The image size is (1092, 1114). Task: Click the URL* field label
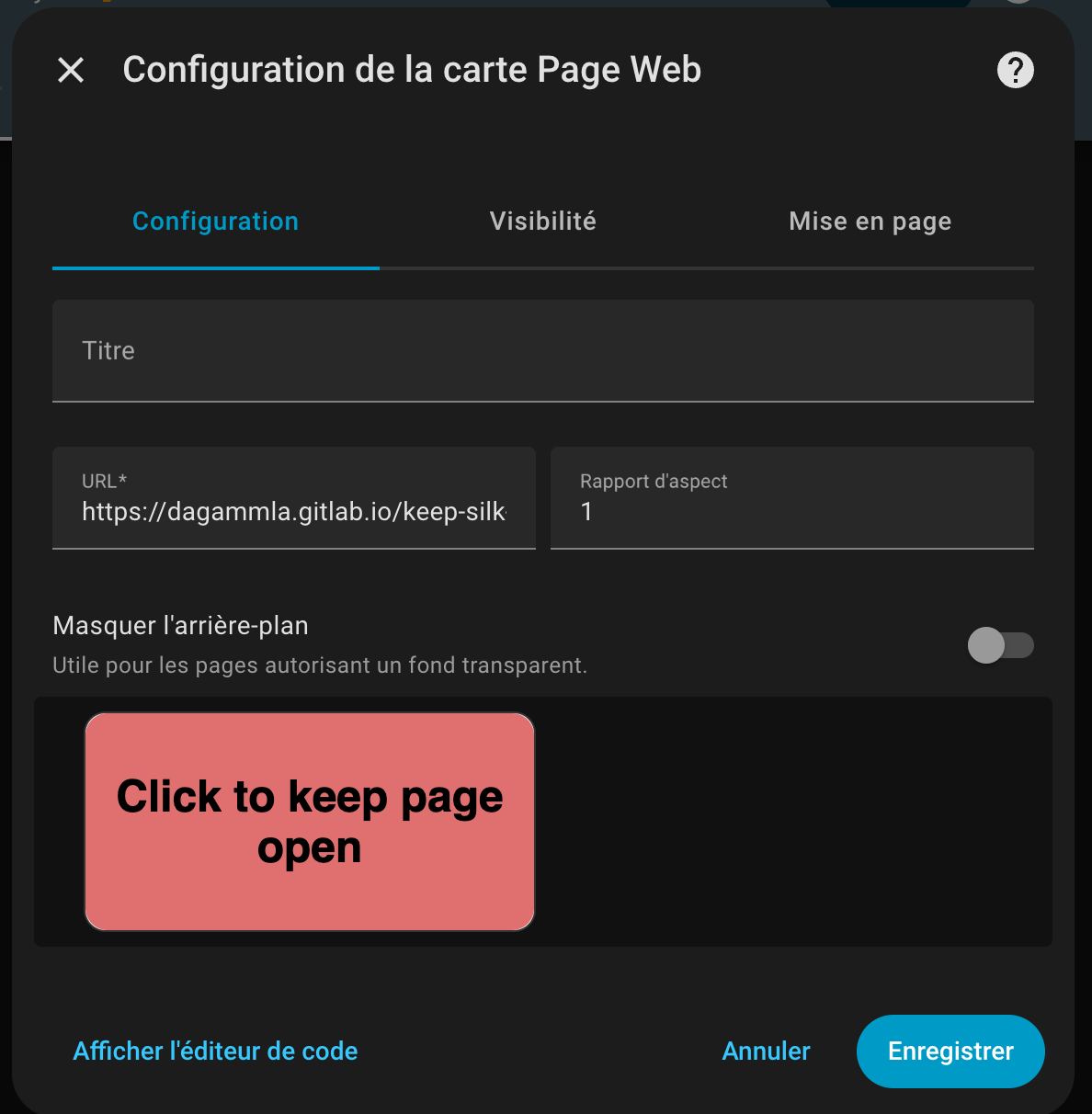click(x=105, y=481)
